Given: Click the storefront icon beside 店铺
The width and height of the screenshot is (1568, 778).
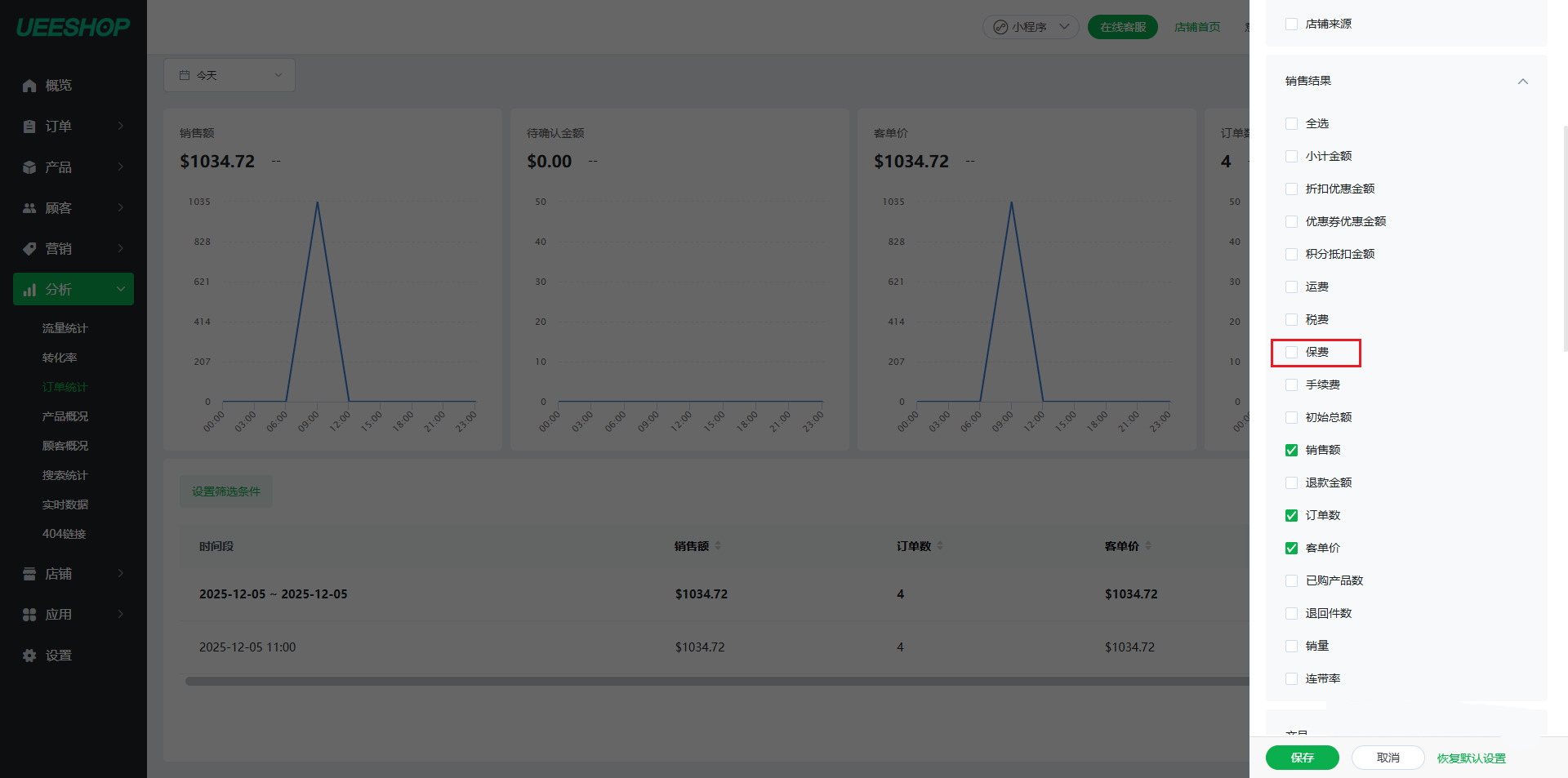Looking at the screenshot, I should pyautogui.click(x=29, y=574).
